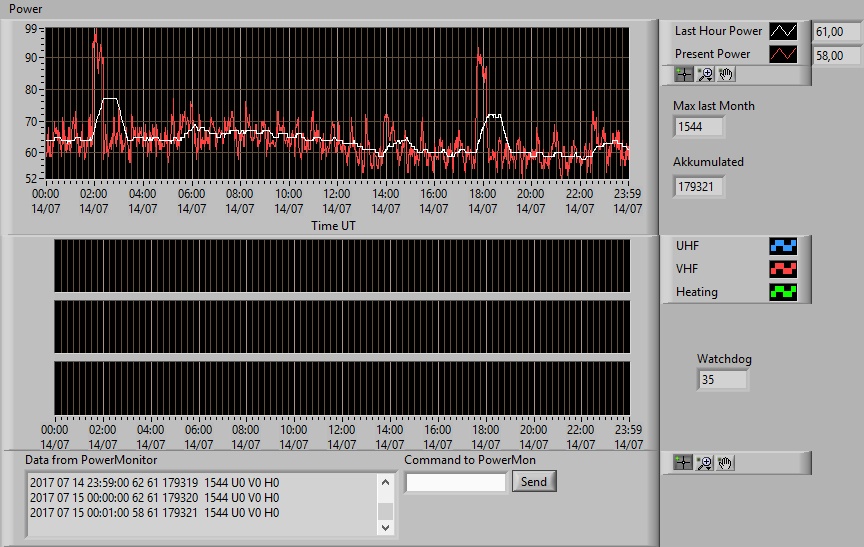Choose the hand pan tool in the power graph palette
The image size is (864, 547).
pyautogui.click(x=726, y=74)
